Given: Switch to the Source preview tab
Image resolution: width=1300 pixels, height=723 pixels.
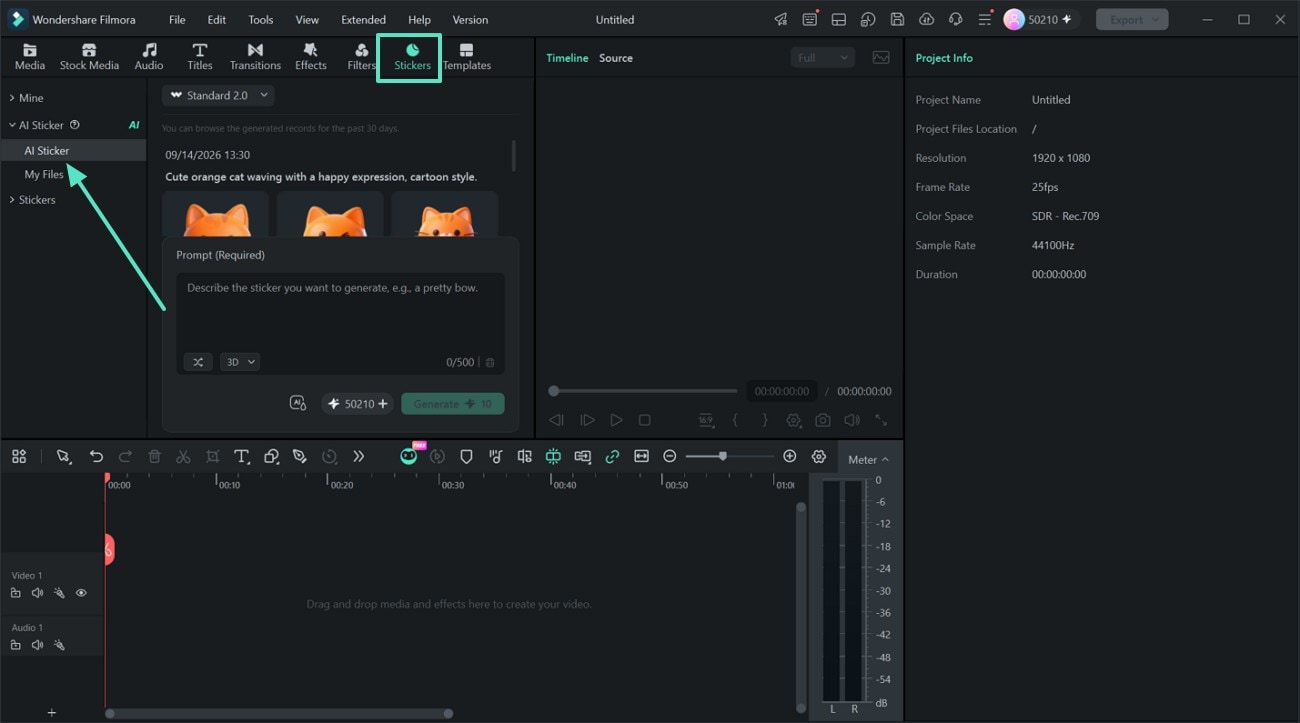Looking at the screenshot, I should tap(616, 58).
